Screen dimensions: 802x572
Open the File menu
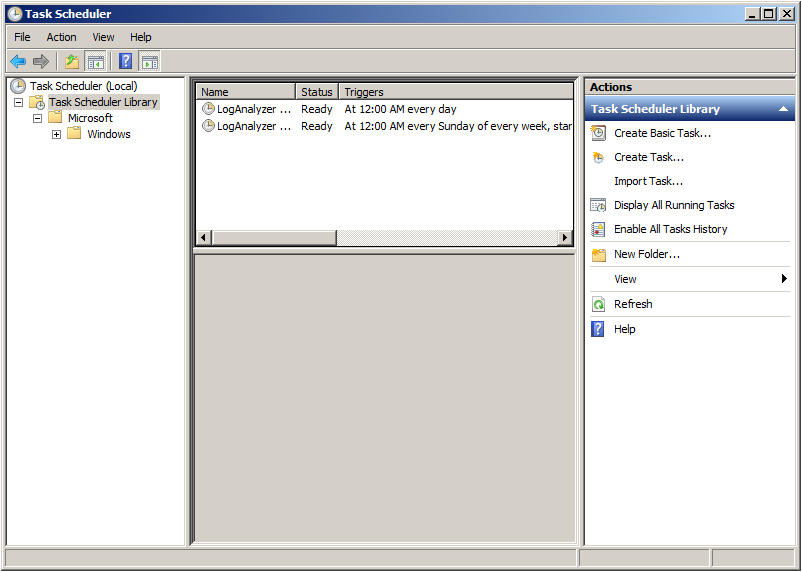coord(22,37)
